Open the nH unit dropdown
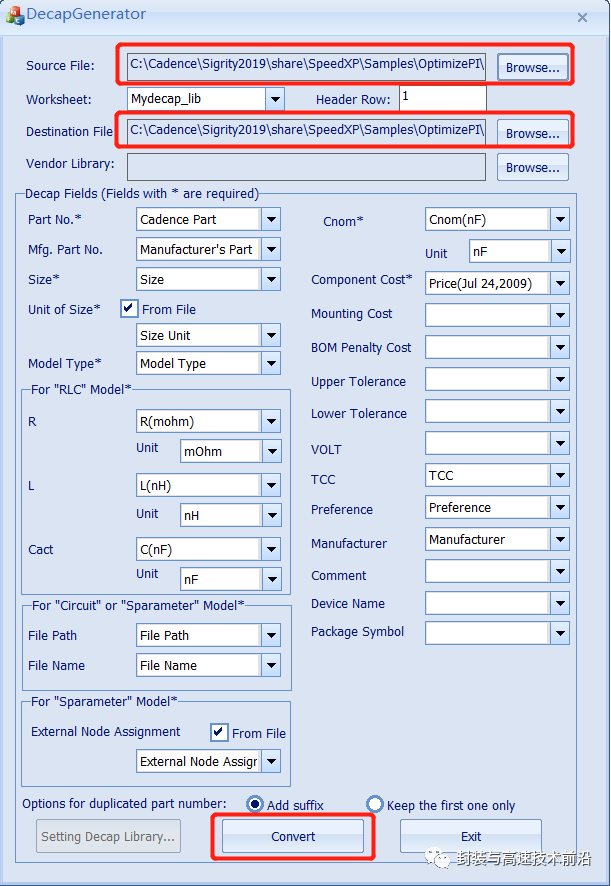This screenshot has height=886, width=611. [272, 515]
